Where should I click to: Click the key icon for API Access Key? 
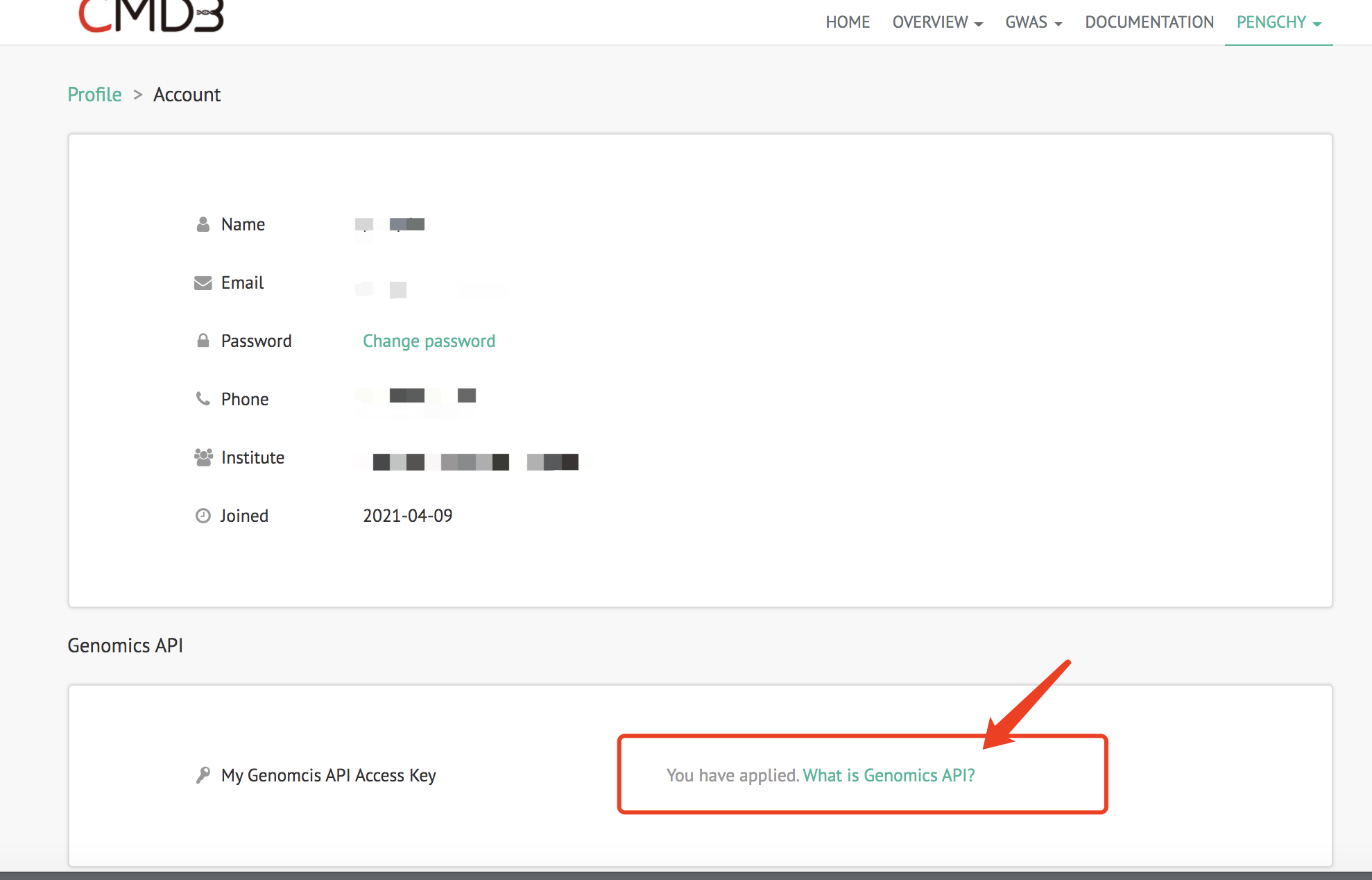tap(203, 775)
